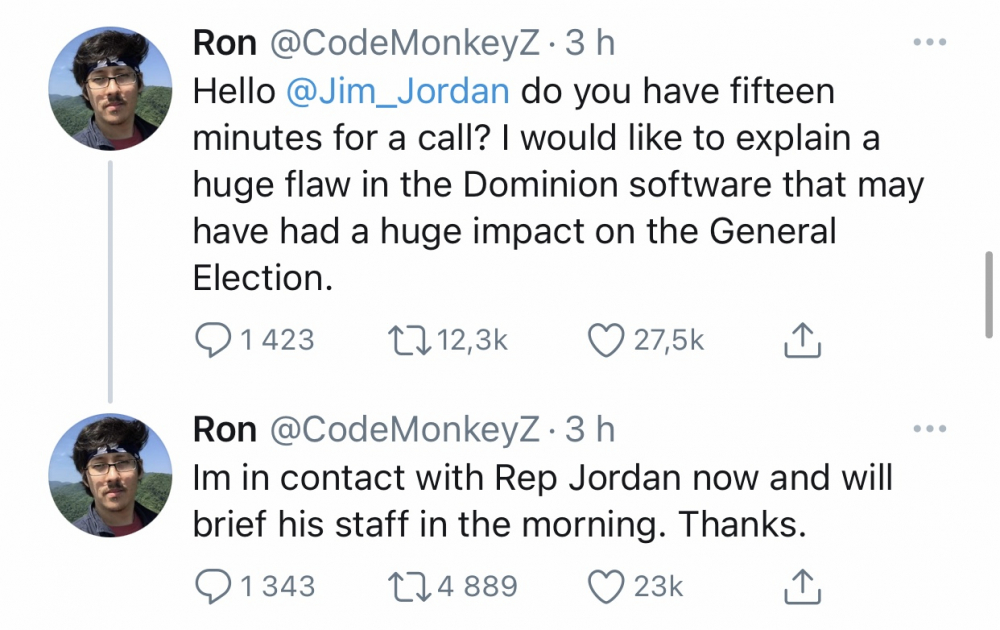1000x630 pixels.
Task: Share the first tweet via share icon
Action: click(802, 342)
